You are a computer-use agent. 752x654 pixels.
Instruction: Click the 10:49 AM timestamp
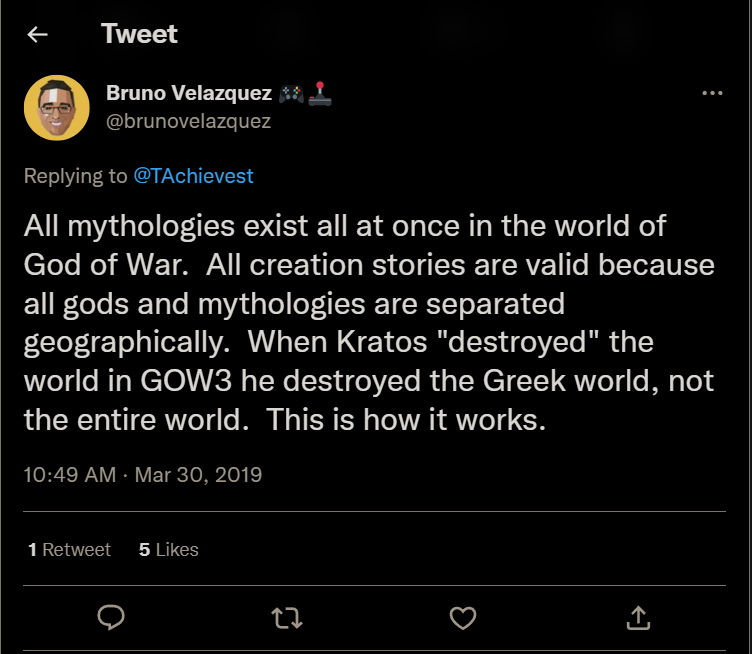69,474
